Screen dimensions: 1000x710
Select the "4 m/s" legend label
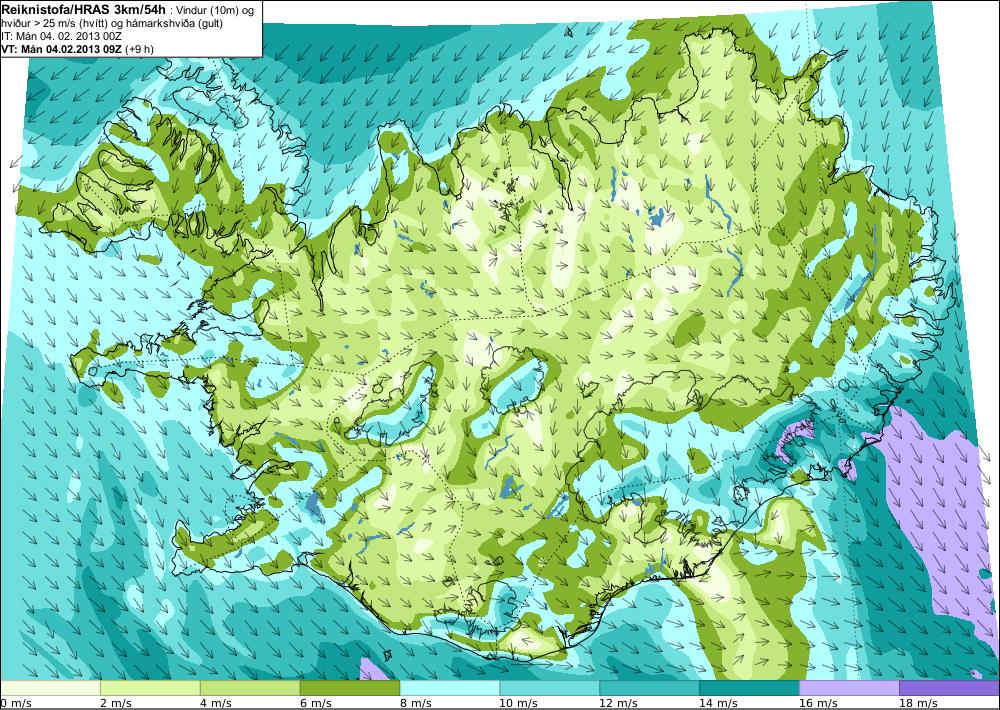pos(216,703)
